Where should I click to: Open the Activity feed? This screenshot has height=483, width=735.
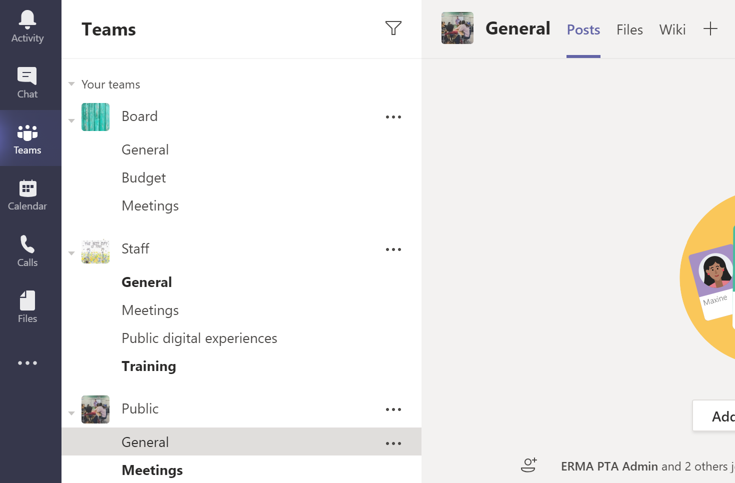click(27, 26)
